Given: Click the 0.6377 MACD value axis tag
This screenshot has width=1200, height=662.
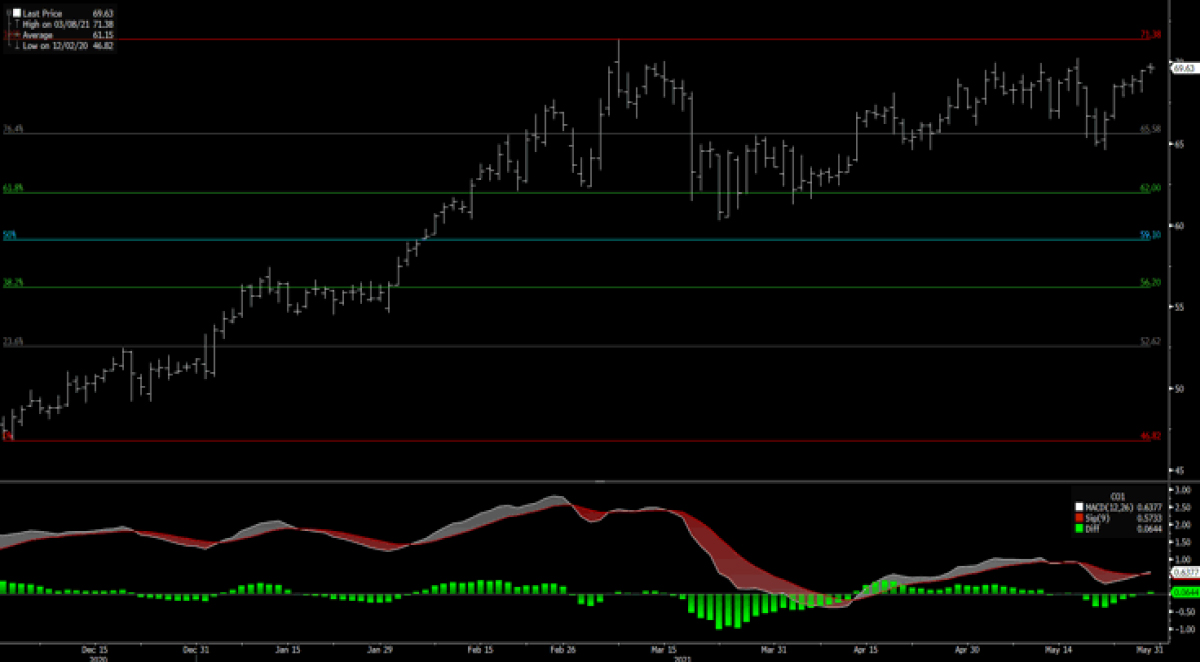Looking at the screenshot, I should 1183,572.
